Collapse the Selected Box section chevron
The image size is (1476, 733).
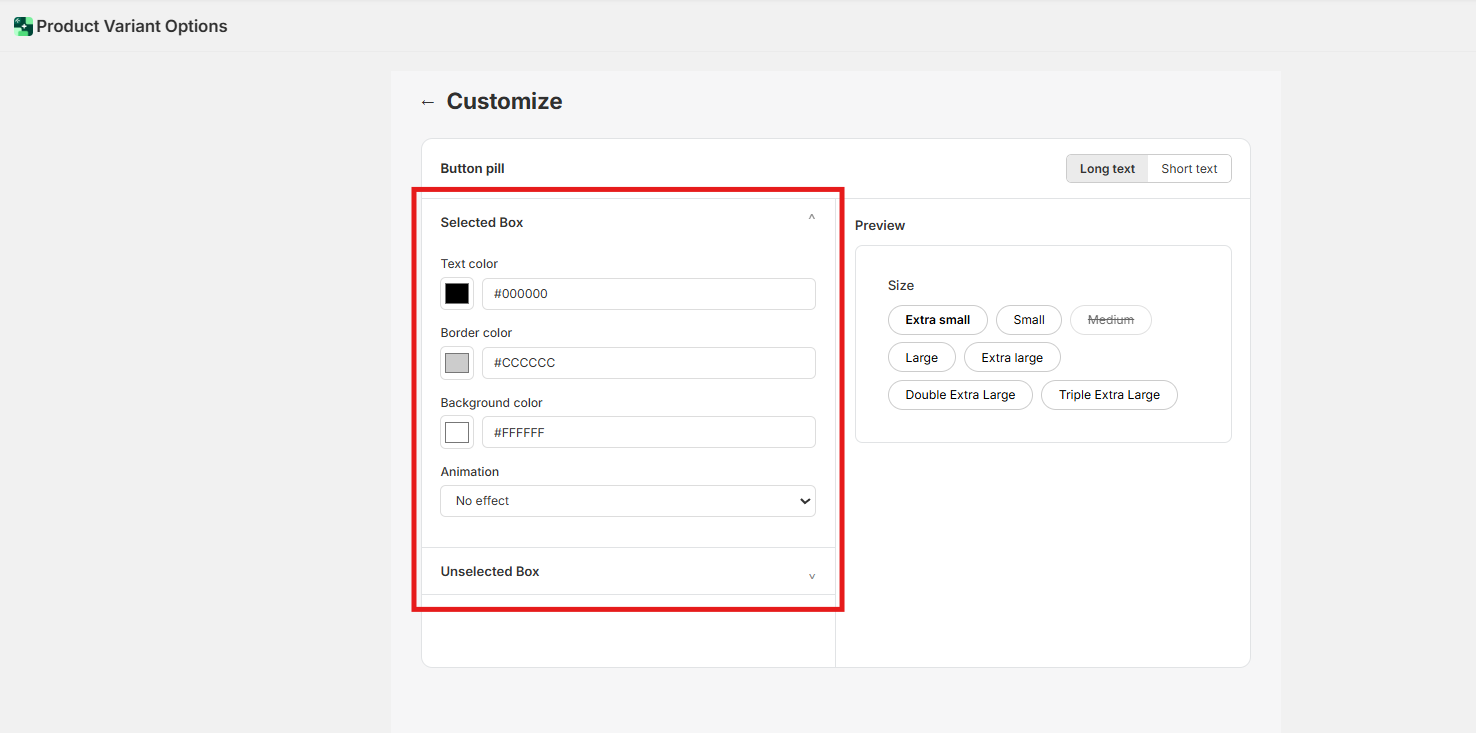click(x=811, y=218)
